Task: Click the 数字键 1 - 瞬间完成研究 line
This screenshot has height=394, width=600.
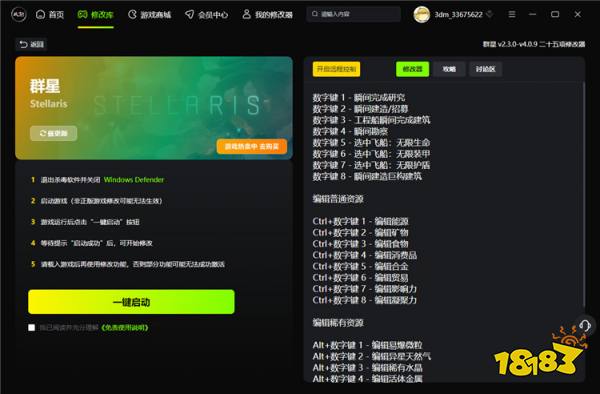Action: point(359,98)
